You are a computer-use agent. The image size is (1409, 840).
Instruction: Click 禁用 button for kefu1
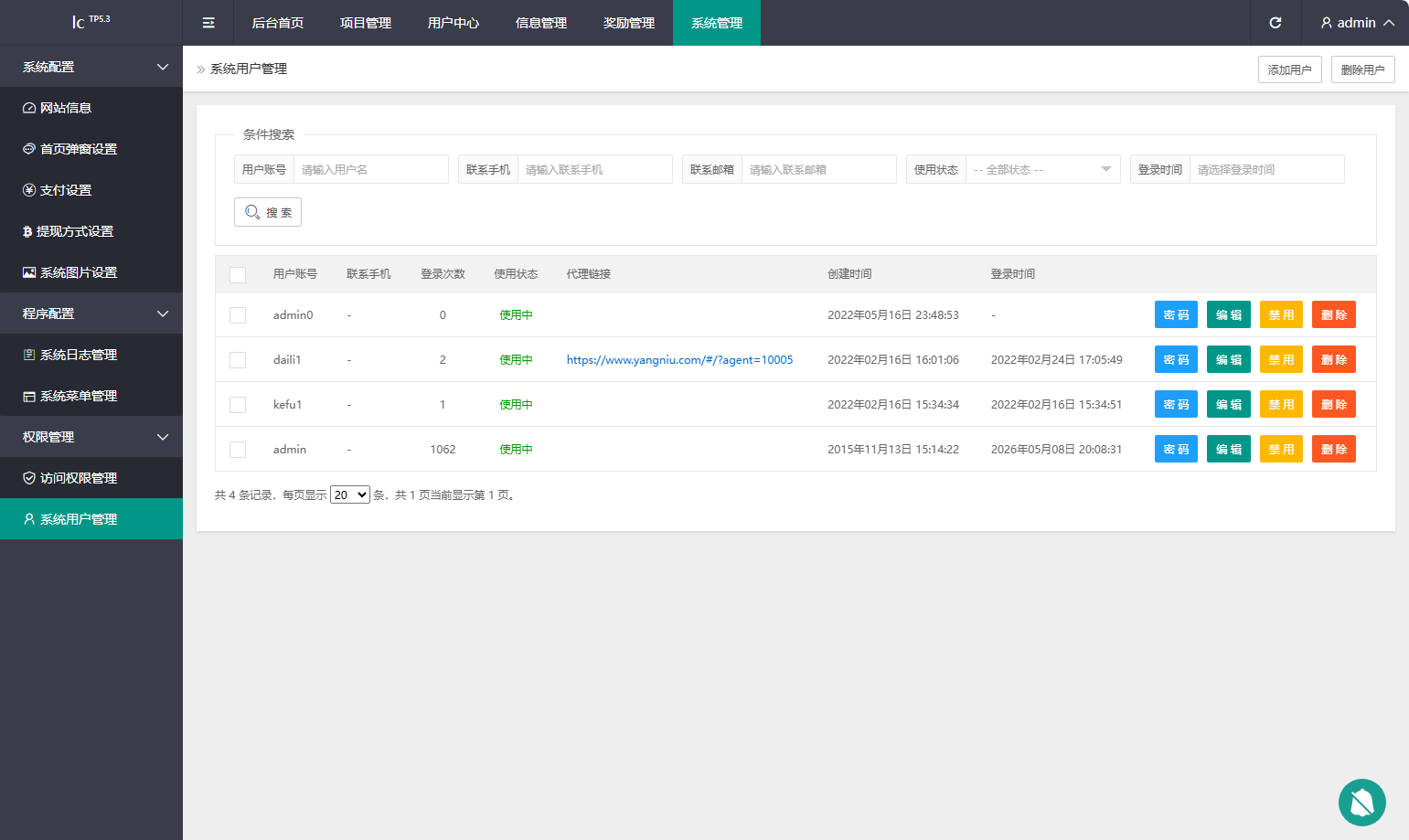[x=1281, y=404]
